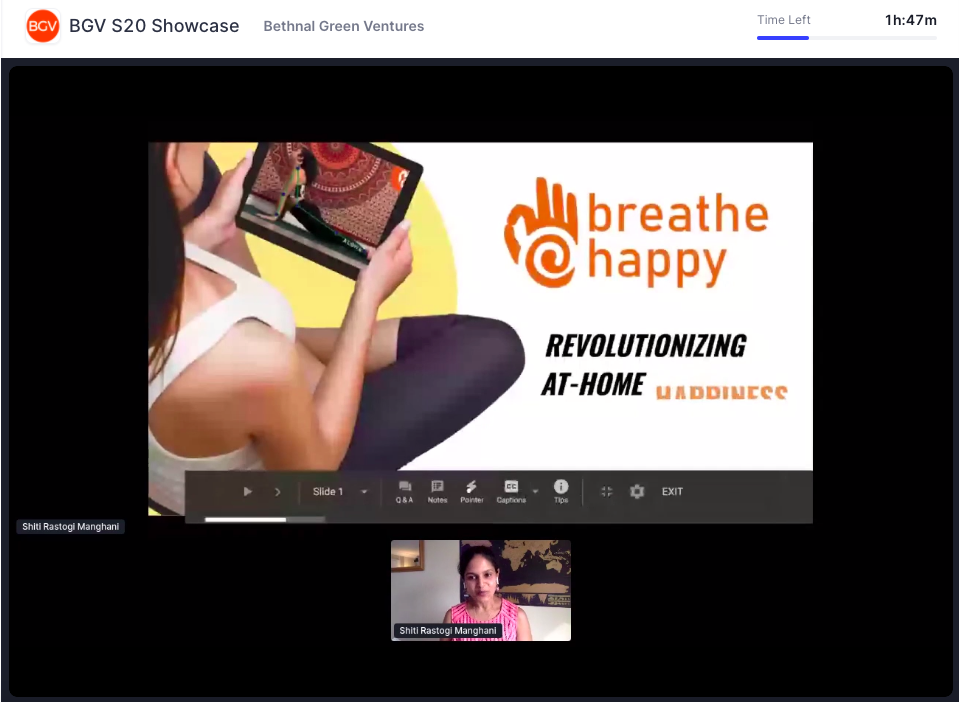Click the REVOLUTIONIZING headline on slide

tap(646, 345)
